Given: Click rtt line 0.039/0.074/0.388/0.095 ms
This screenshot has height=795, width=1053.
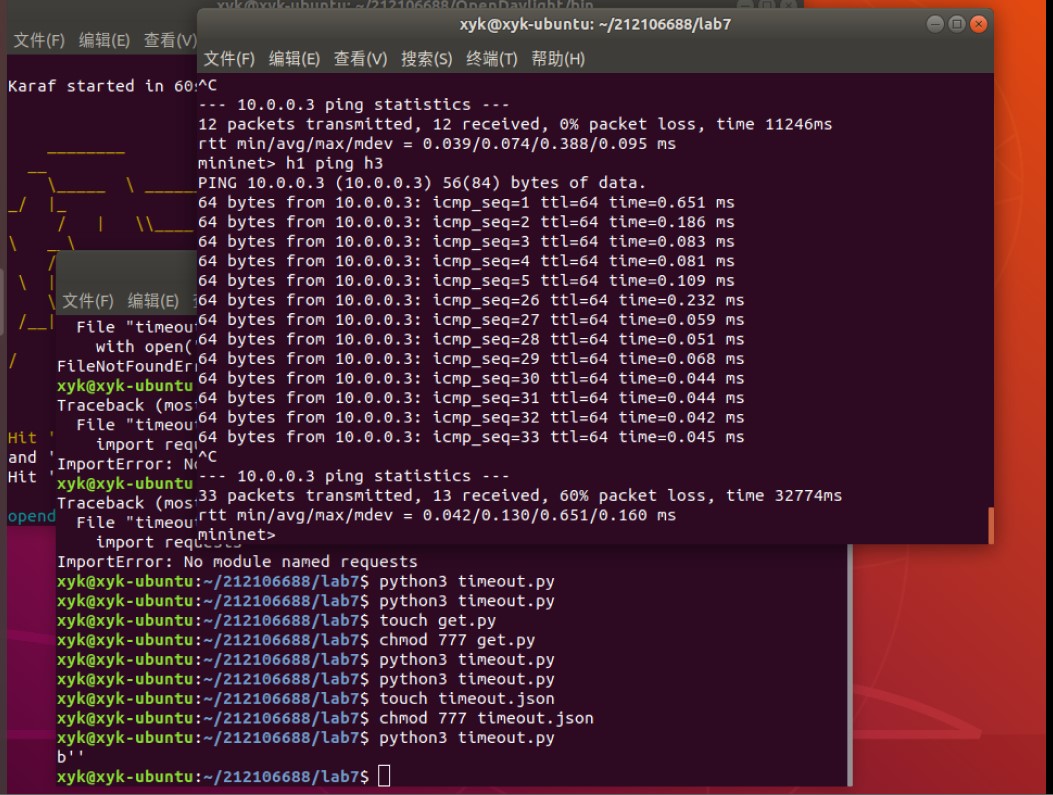Looking at the screenshot, I should point(437,144).
